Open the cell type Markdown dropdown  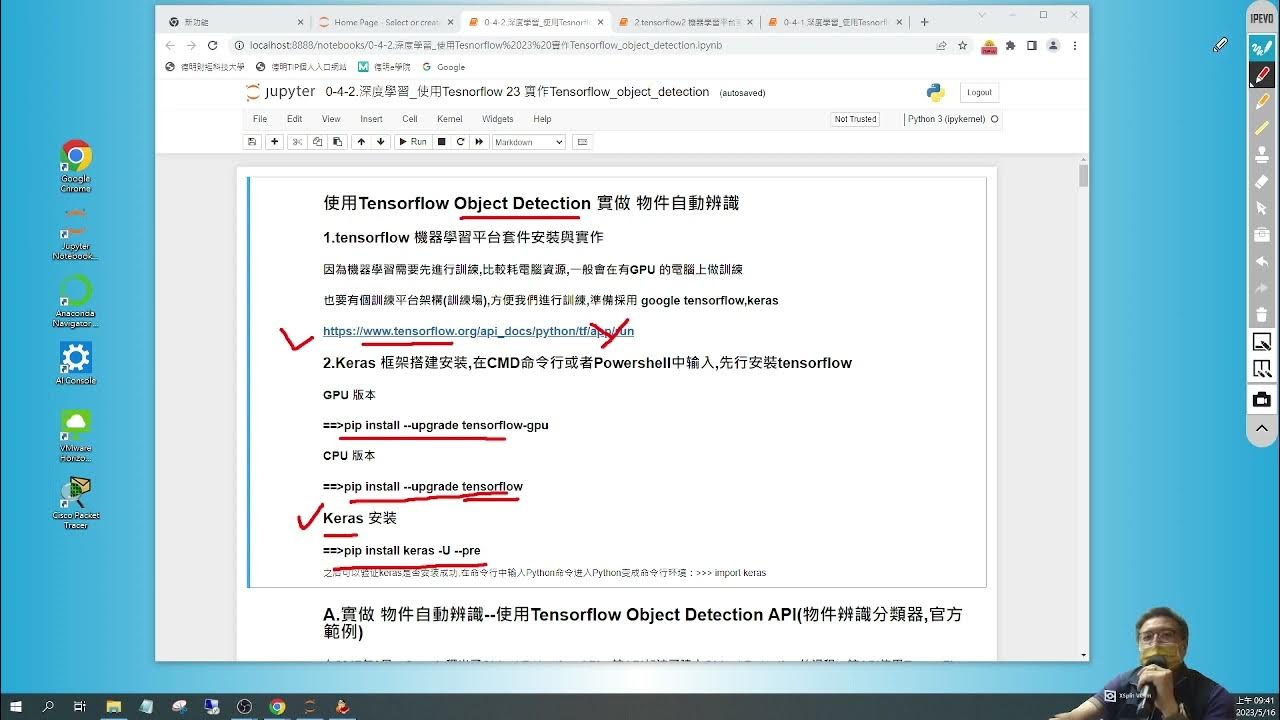529,142
